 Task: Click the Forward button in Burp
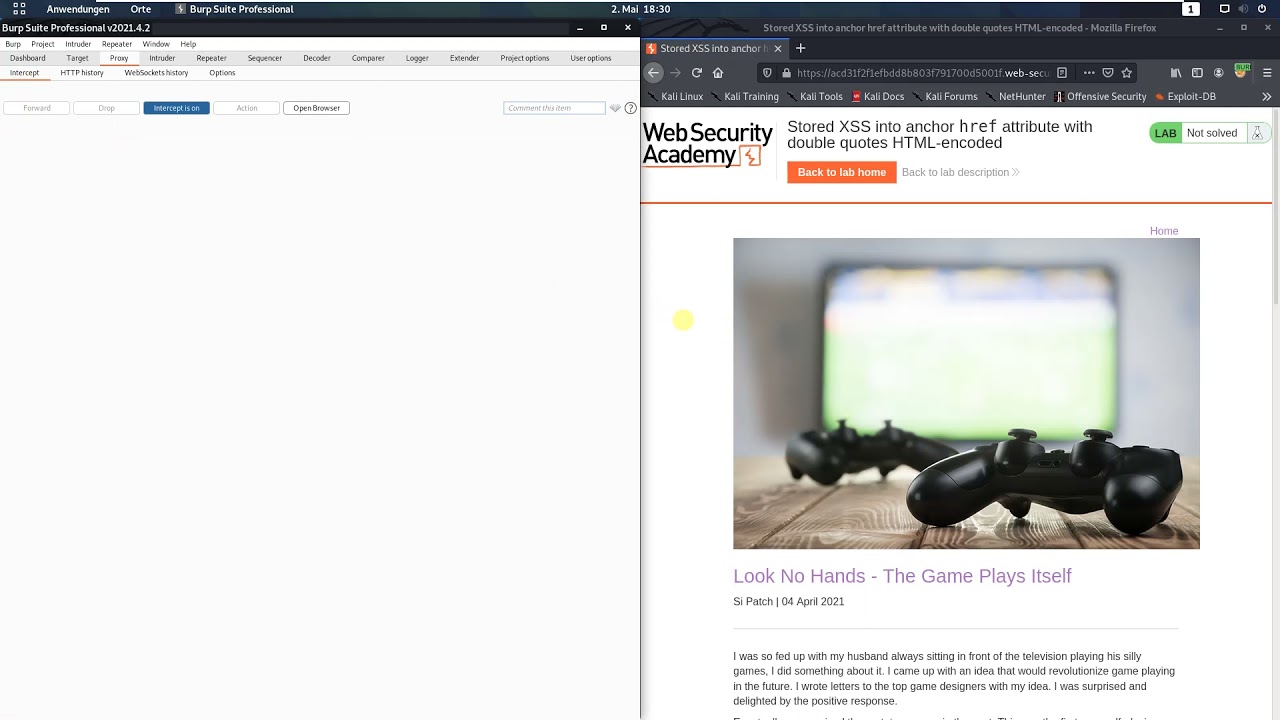[37, 108]
